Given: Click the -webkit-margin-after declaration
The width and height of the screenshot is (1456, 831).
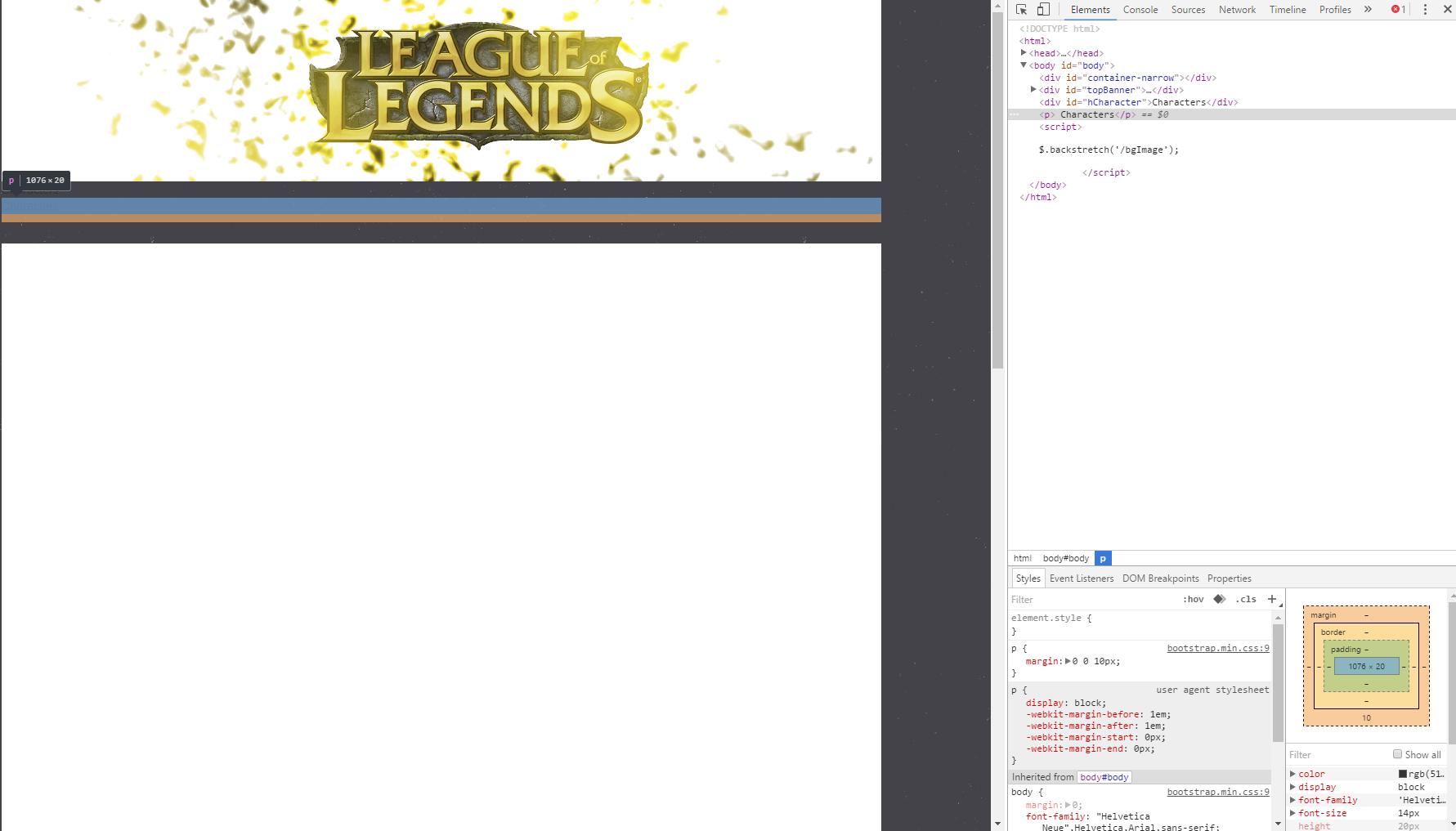Looking at the screenshot, I should tap(1095, 726).
